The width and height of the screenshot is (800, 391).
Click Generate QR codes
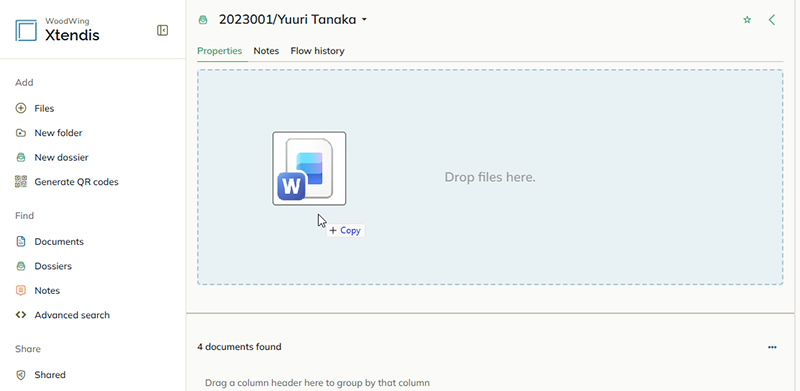[x=77, y=182]
